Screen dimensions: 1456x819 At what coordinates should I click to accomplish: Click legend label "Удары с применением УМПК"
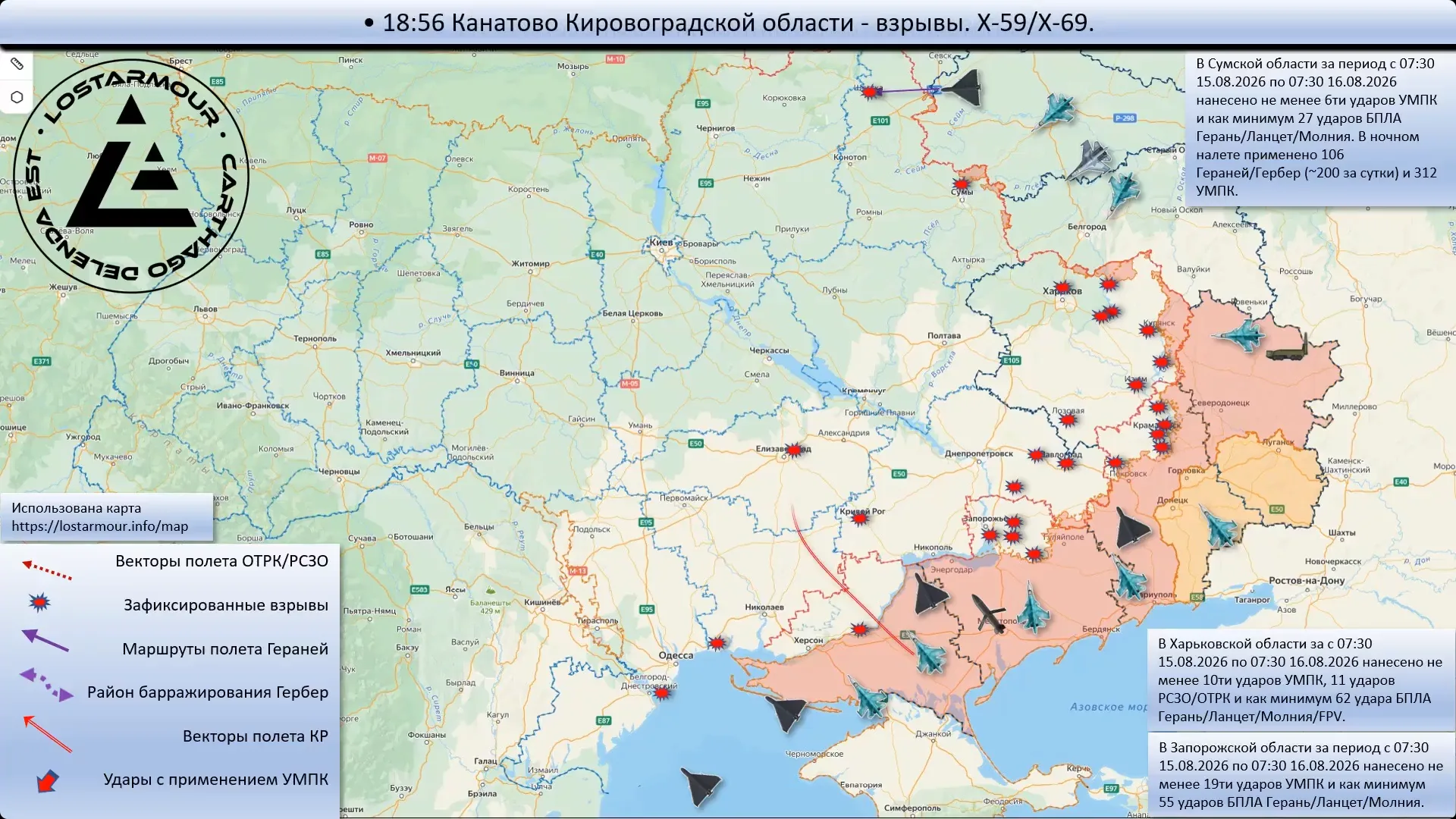[216, 780]
